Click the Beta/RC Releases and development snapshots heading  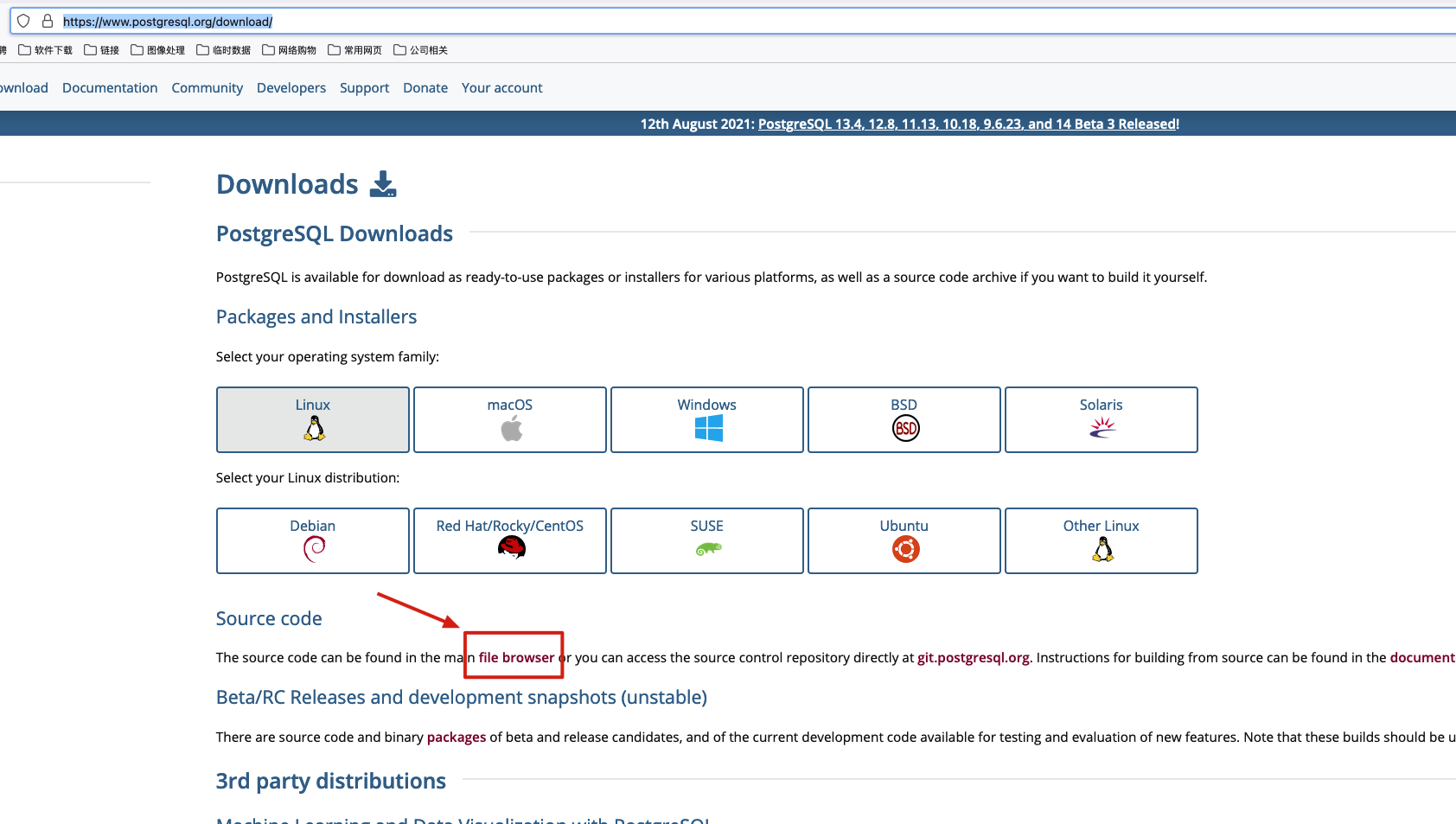coord(462,697)
